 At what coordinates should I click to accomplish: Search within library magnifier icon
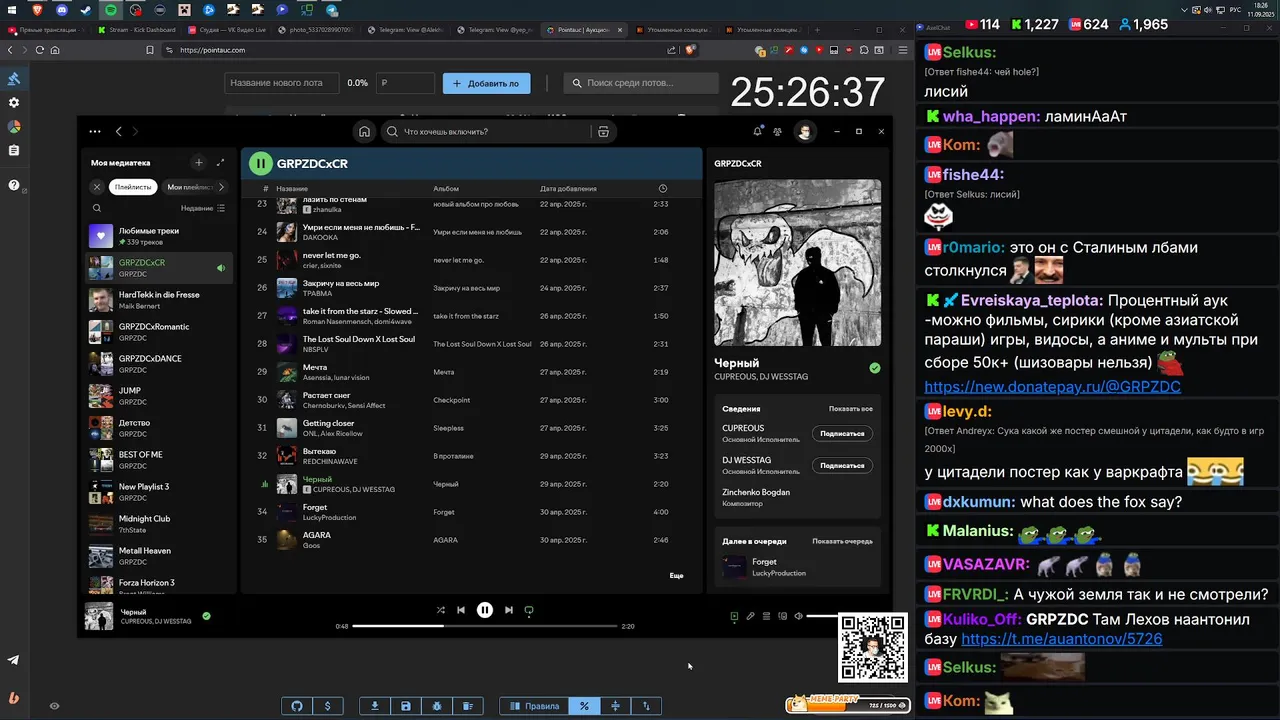(97, 208)
